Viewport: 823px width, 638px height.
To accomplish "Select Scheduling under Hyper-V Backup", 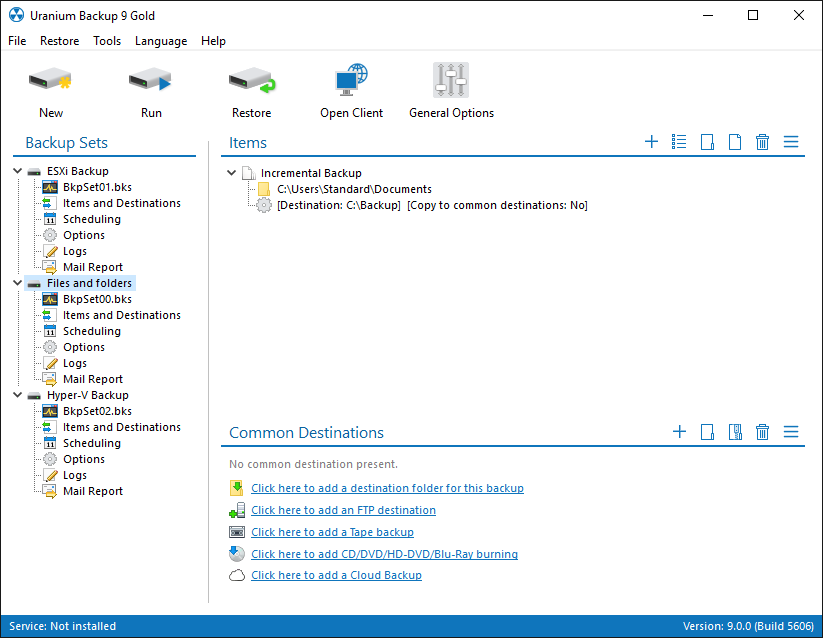I will (x=90, y=442).
